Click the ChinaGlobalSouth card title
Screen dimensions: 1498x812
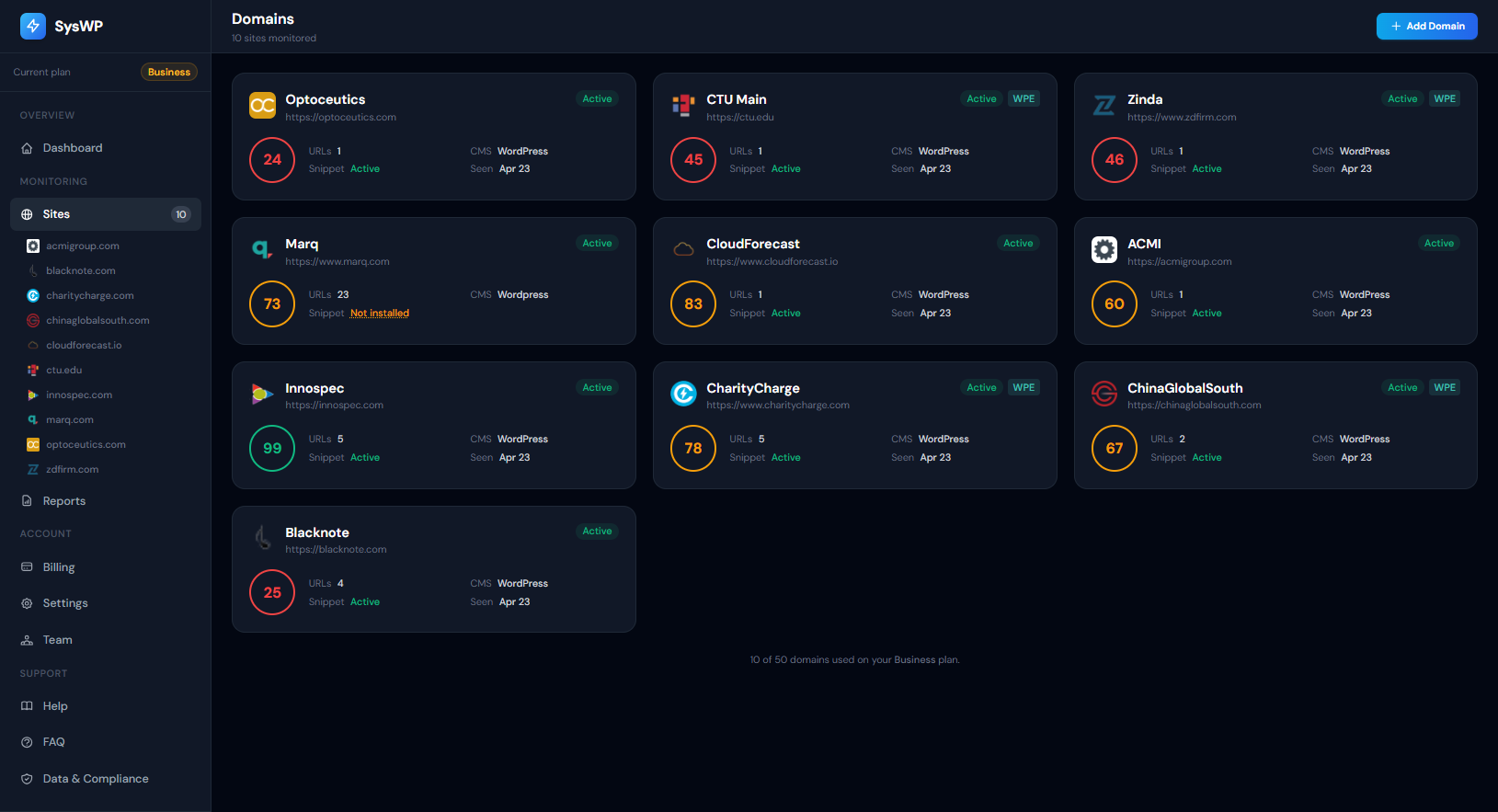(x=1185, y=388)
